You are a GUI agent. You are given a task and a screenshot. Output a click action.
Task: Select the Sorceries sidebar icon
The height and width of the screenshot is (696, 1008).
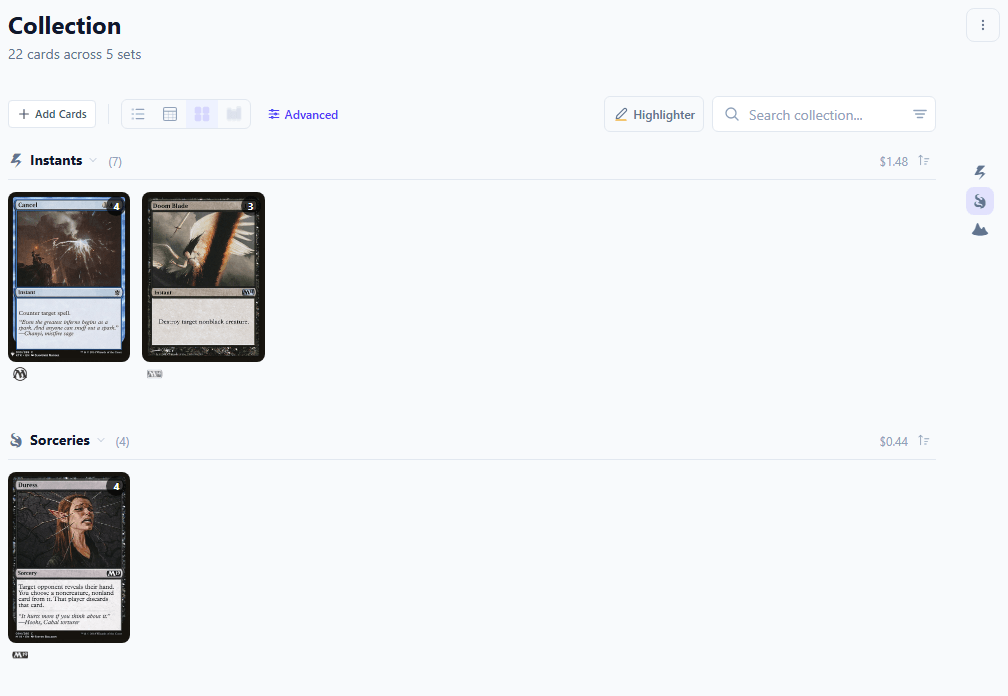[979, 200]
